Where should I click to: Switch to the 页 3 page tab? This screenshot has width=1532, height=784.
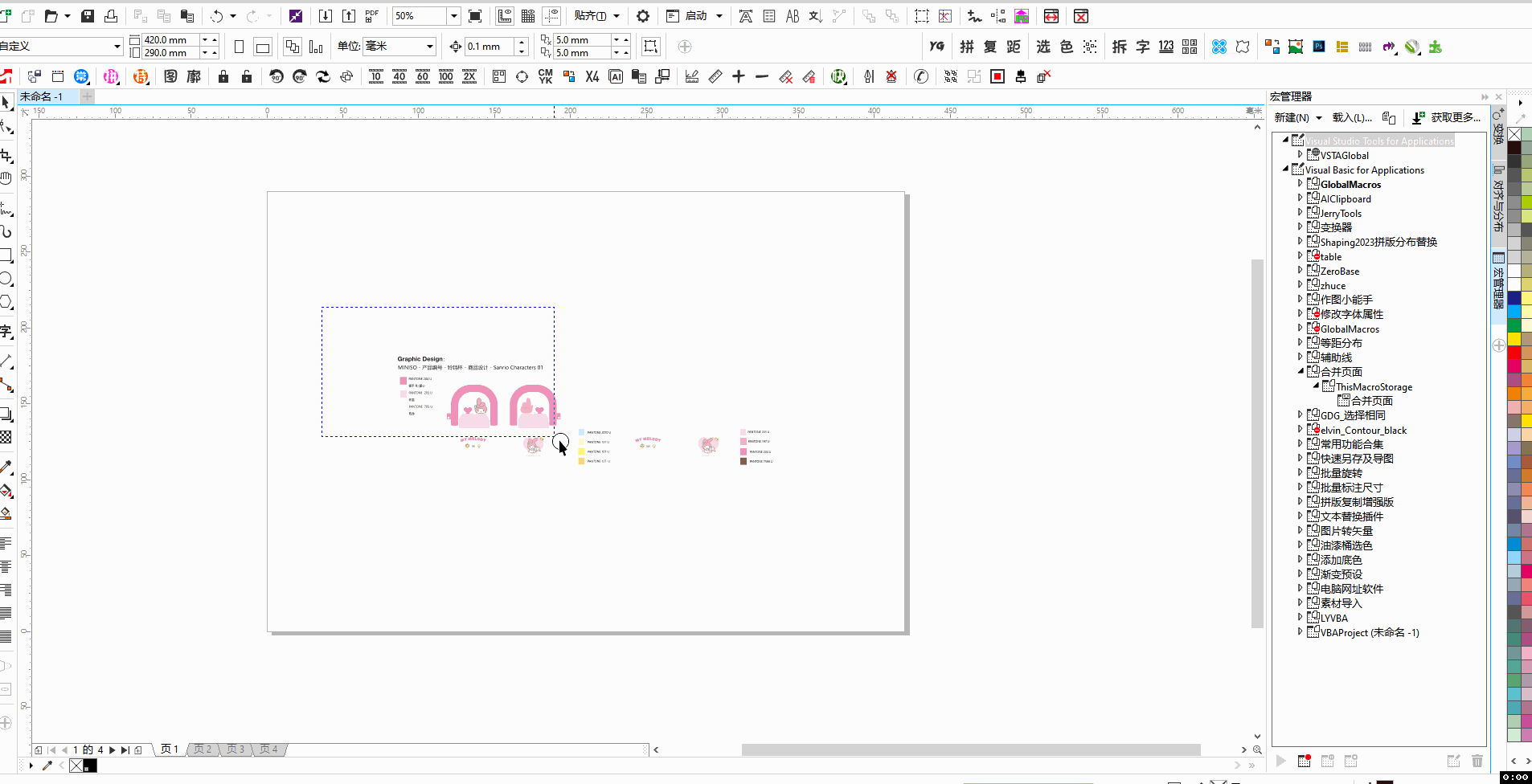(x=236, y=749)
